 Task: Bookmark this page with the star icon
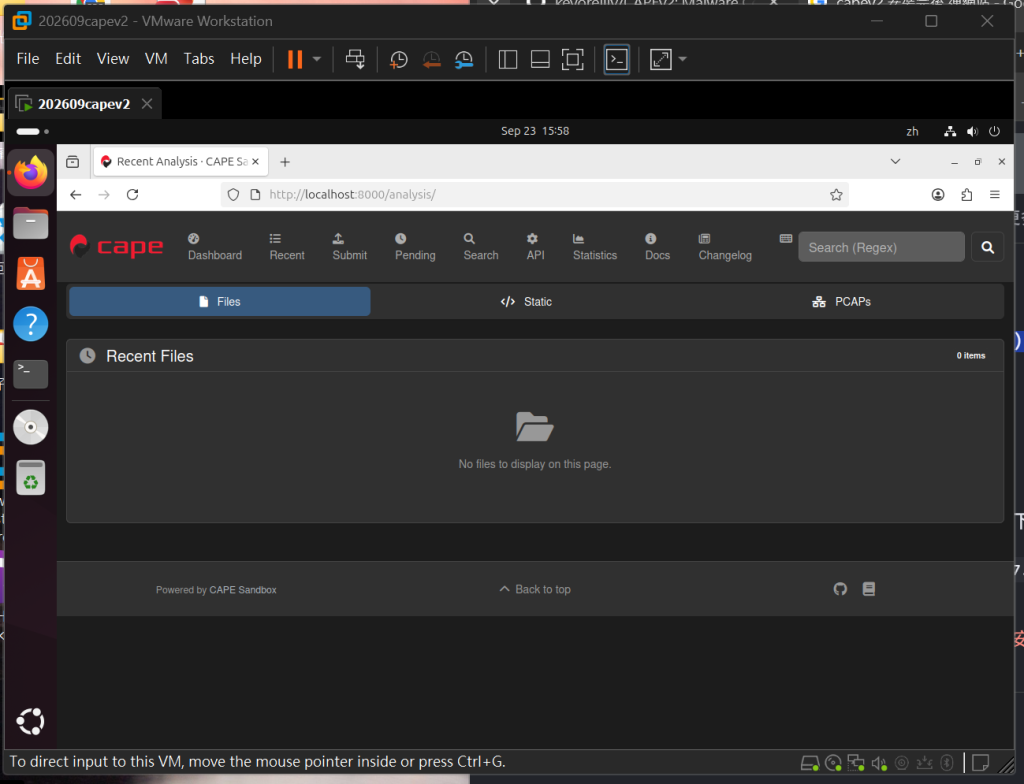coord(836,195)
